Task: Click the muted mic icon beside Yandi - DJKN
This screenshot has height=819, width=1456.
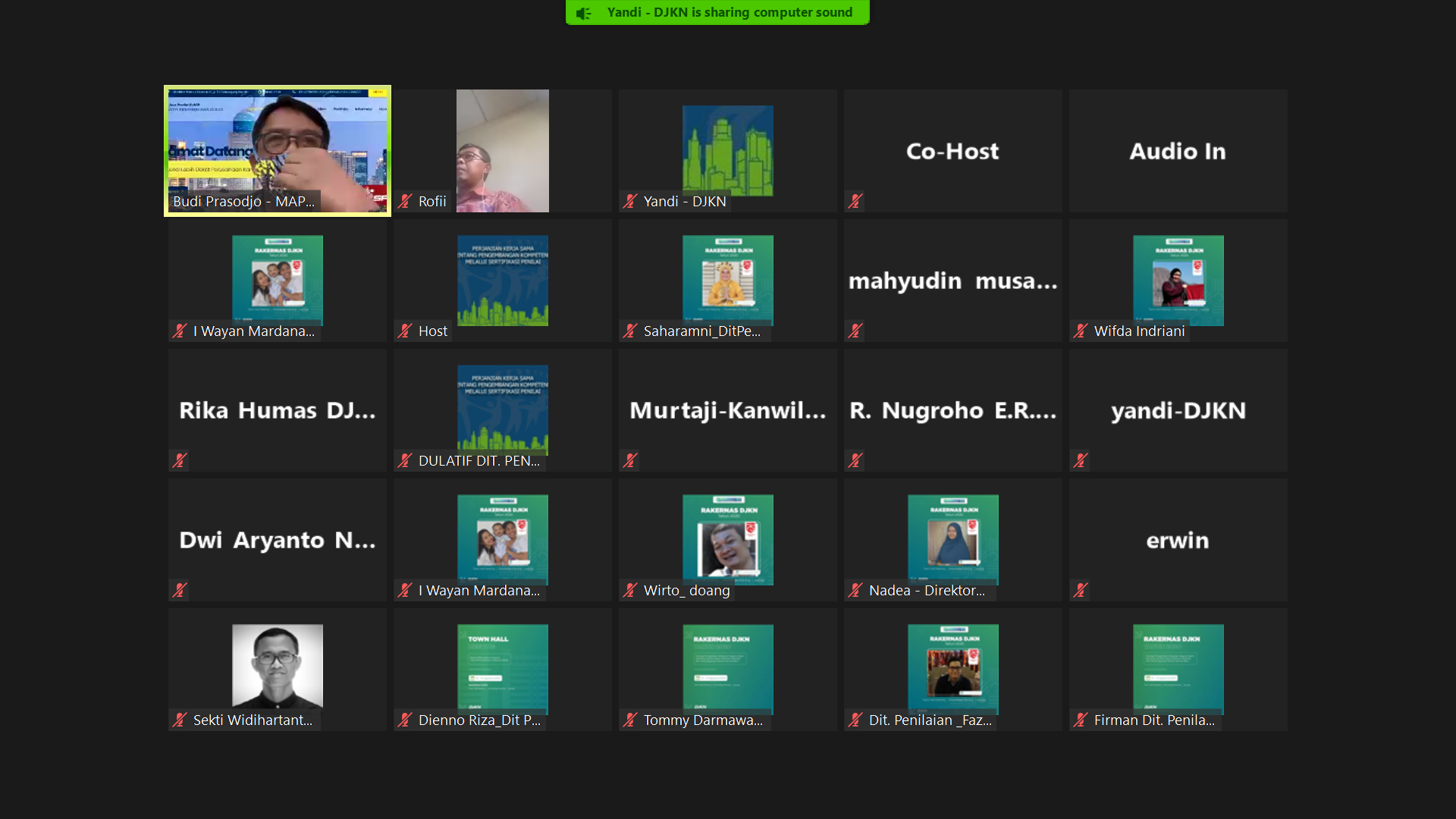Action: coord(630,201)
